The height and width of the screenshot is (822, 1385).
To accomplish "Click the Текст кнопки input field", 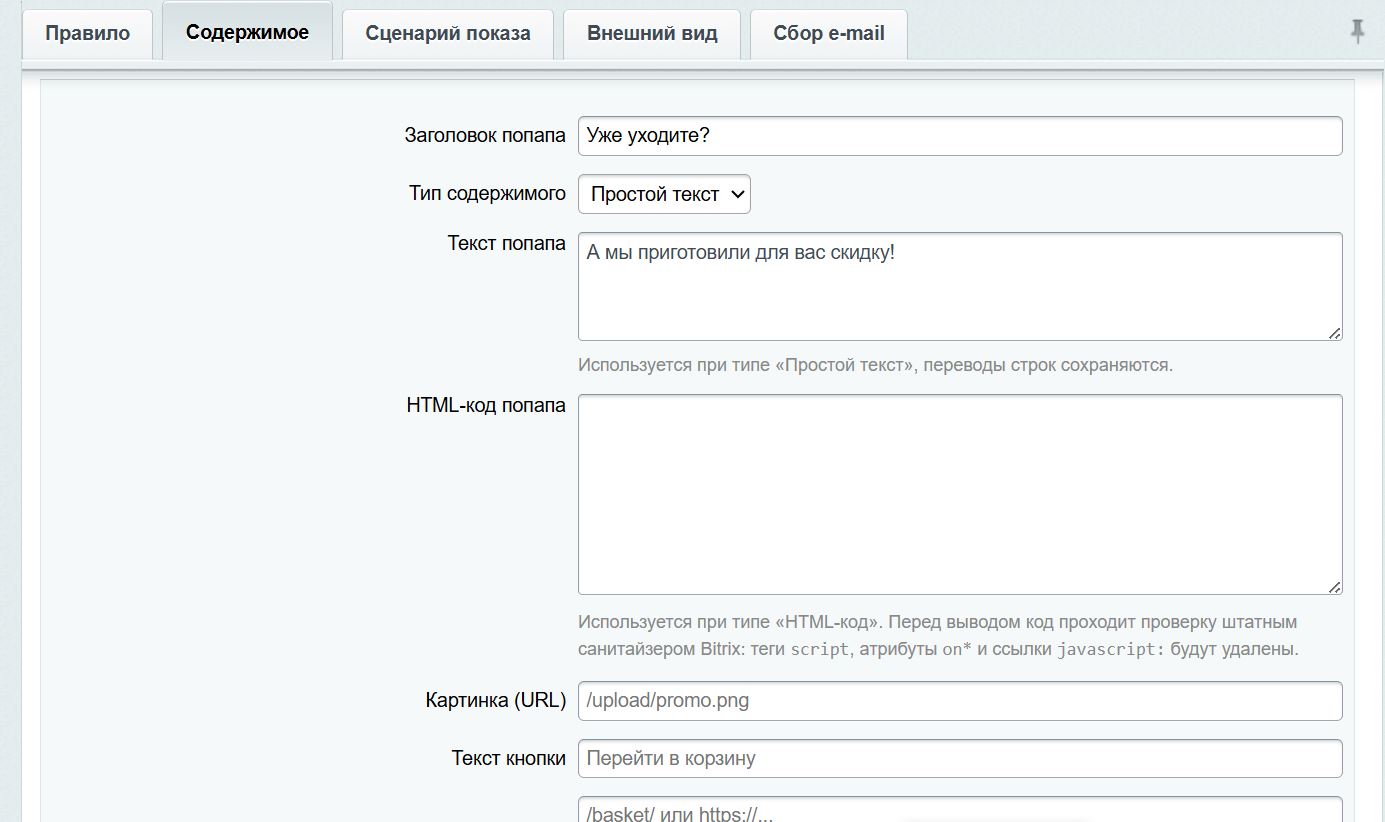I will click(x=960, y=759).
